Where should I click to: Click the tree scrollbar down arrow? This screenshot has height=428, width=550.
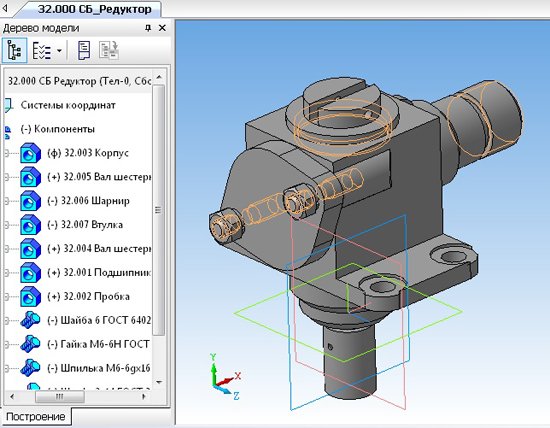[x=159, y=382]
